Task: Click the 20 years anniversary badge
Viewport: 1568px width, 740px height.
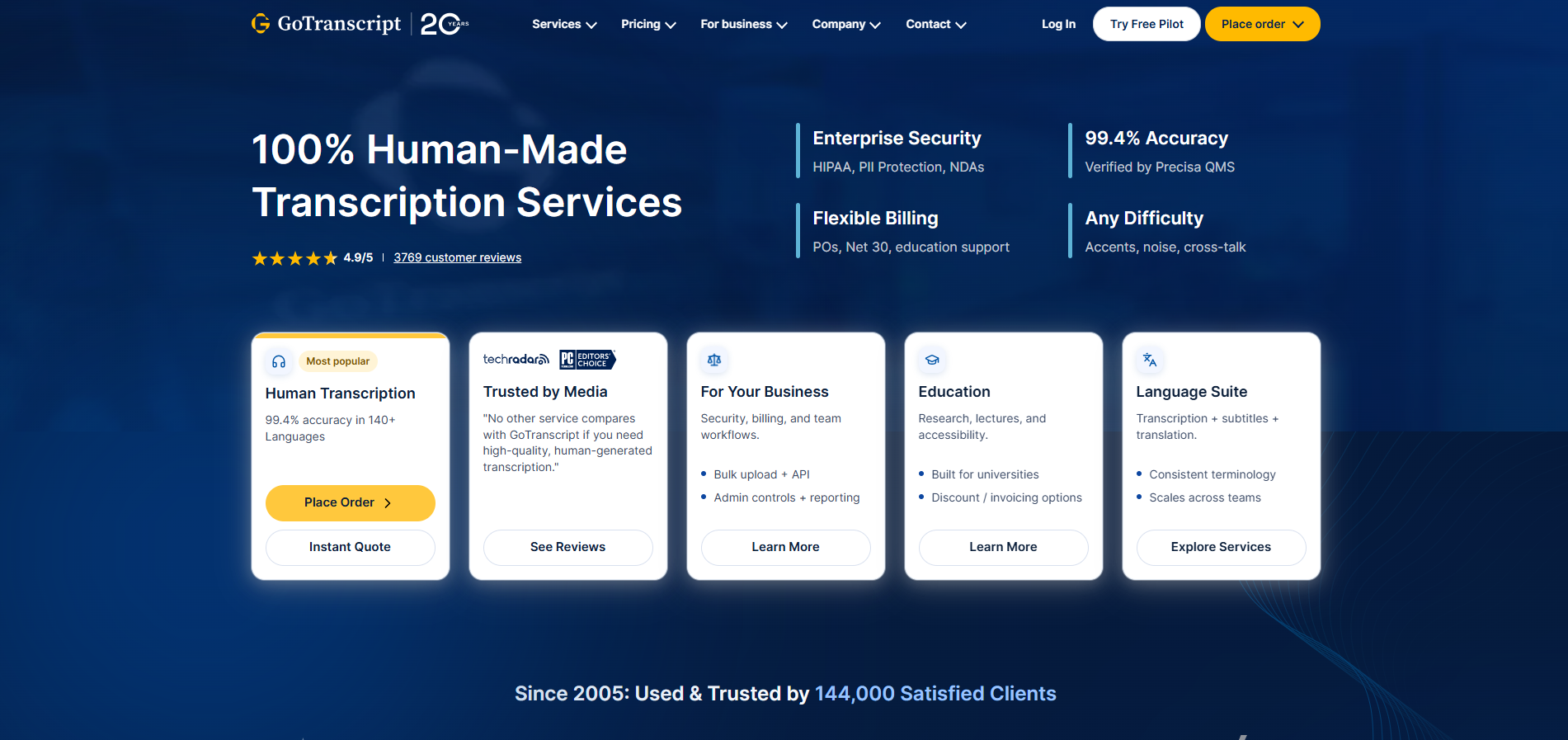Action: click(444, 24)
